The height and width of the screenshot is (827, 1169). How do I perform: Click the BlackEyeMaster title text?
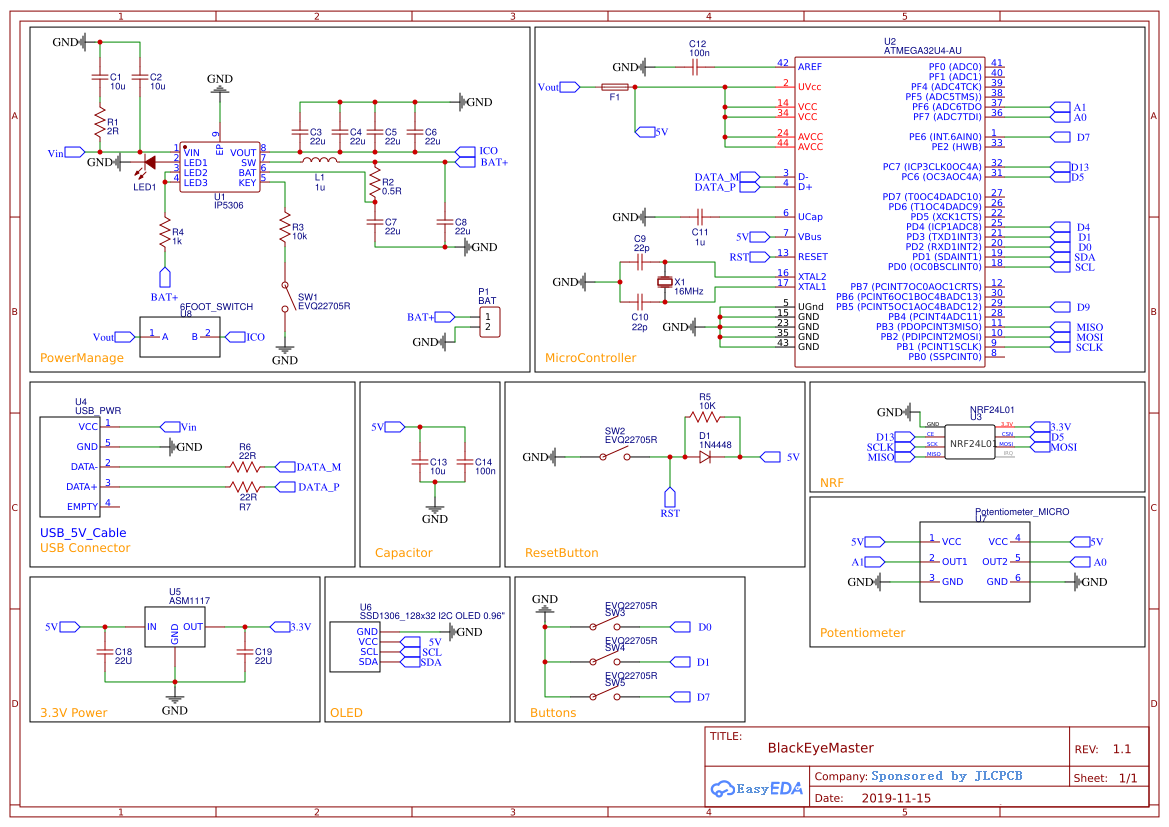point(822,747)
